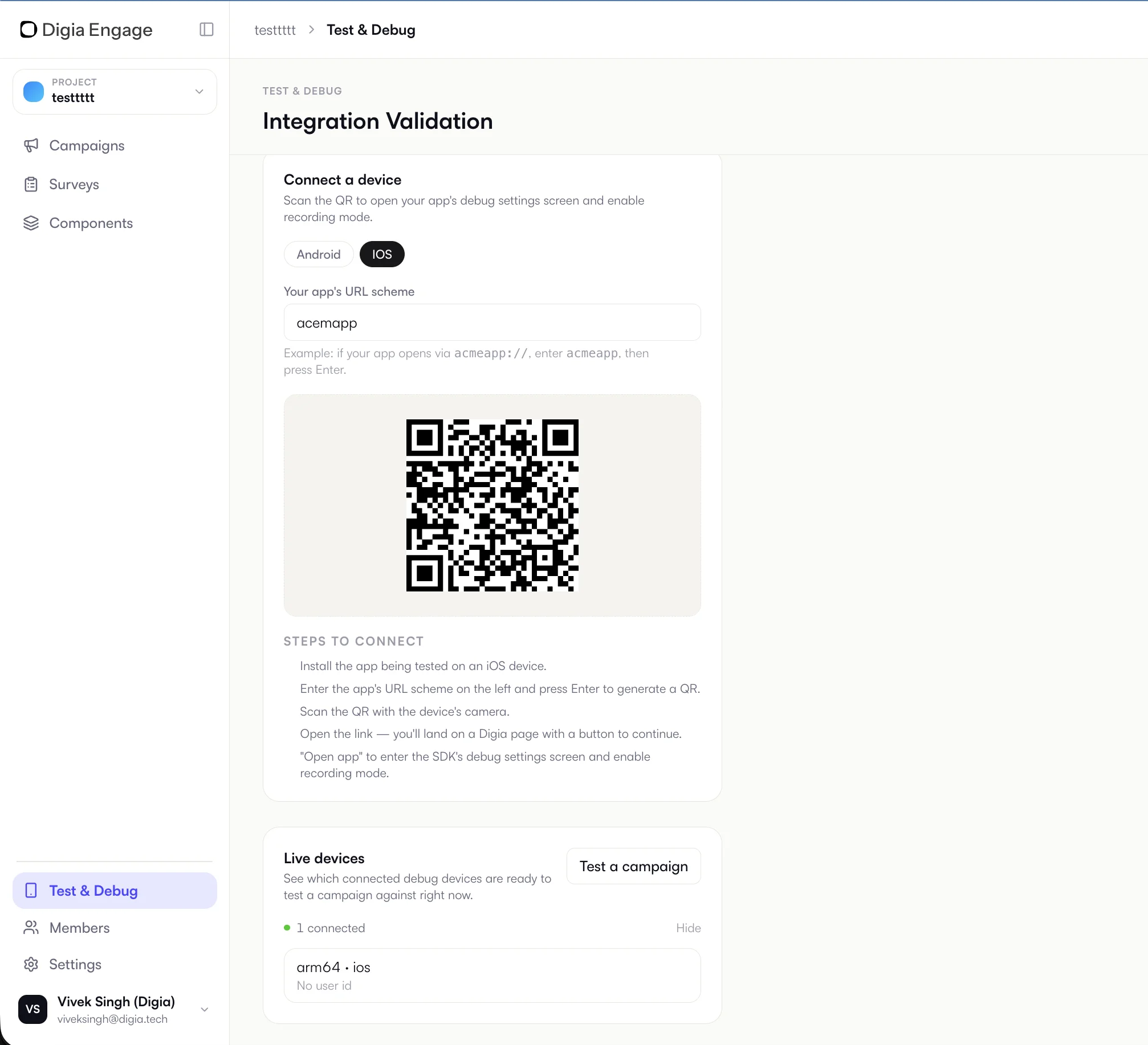Click "Scan the QR with the device's camera." step
Screen dimensions: 1148x1045
405,711
